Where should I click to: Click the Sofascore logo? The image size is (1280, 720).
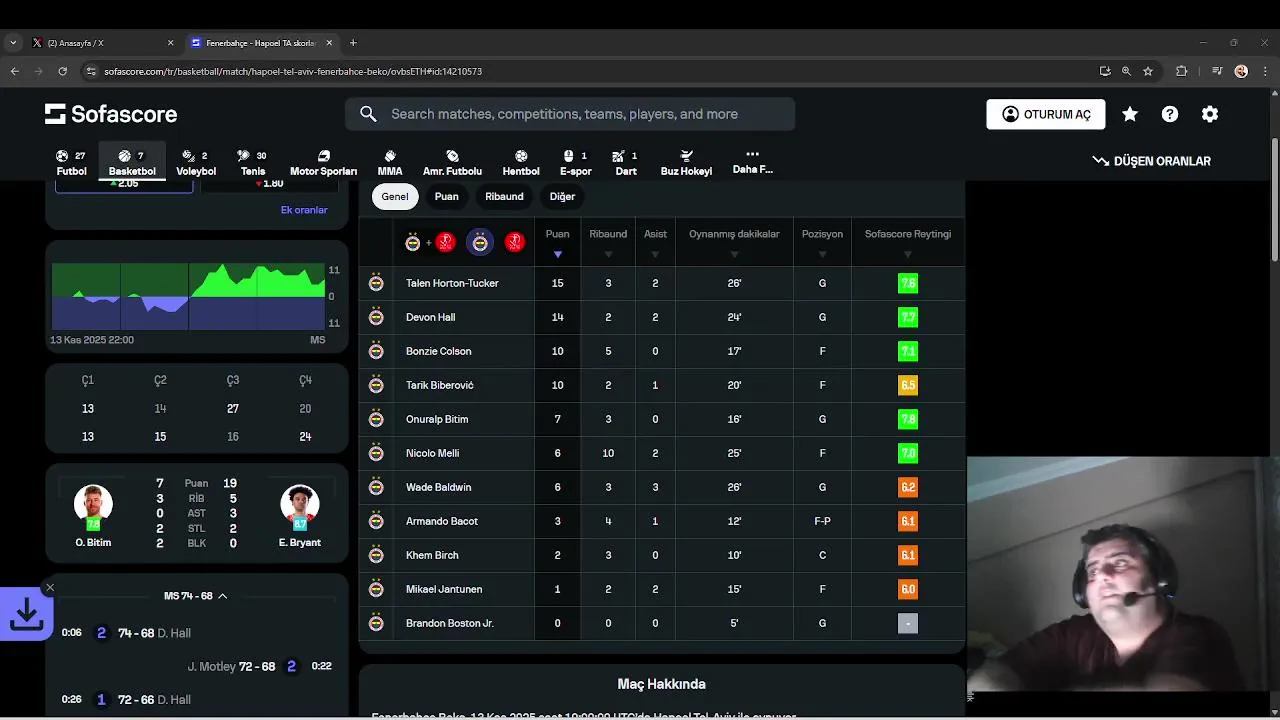pyautogui.click(x=111, y=114)
